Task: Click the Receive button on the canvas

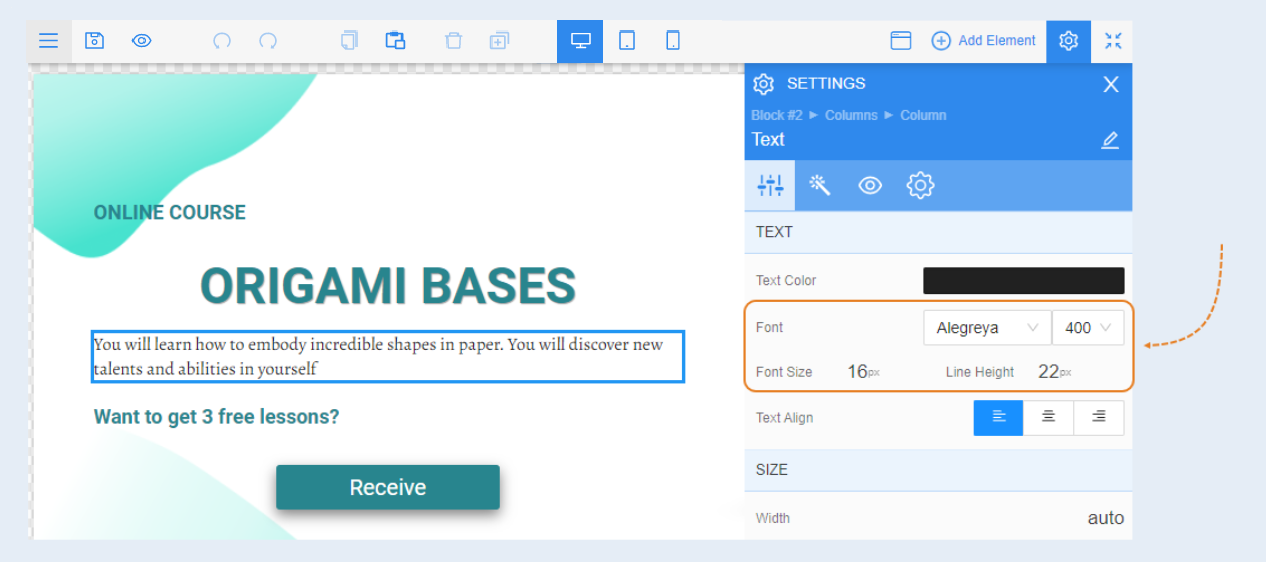Action: click(x=388, y=487)
